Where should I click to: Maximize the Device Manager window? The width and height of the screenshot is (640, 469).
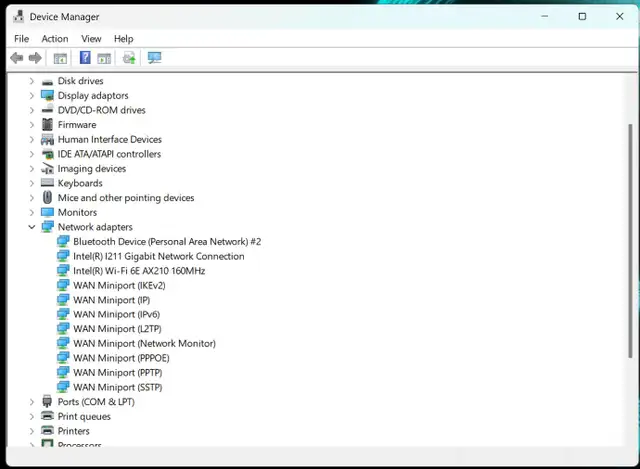pos(582,16)
